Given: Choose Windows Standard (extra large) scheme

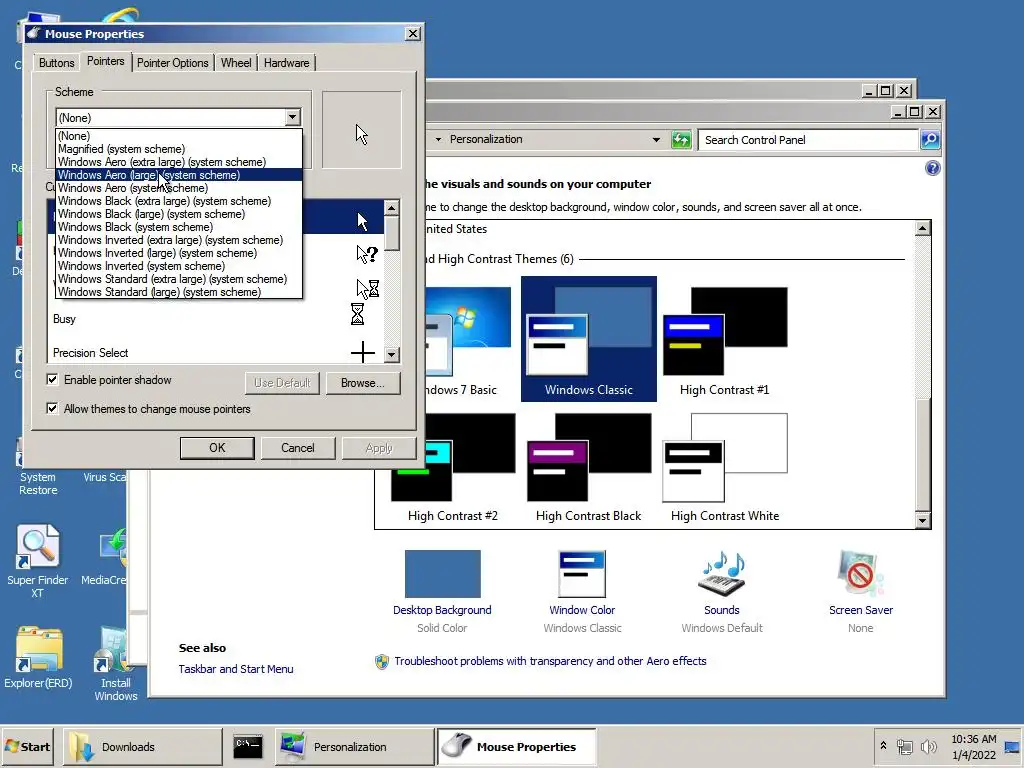Looking at the screenshot, I should pyautogui.click(x=178, y=280).
